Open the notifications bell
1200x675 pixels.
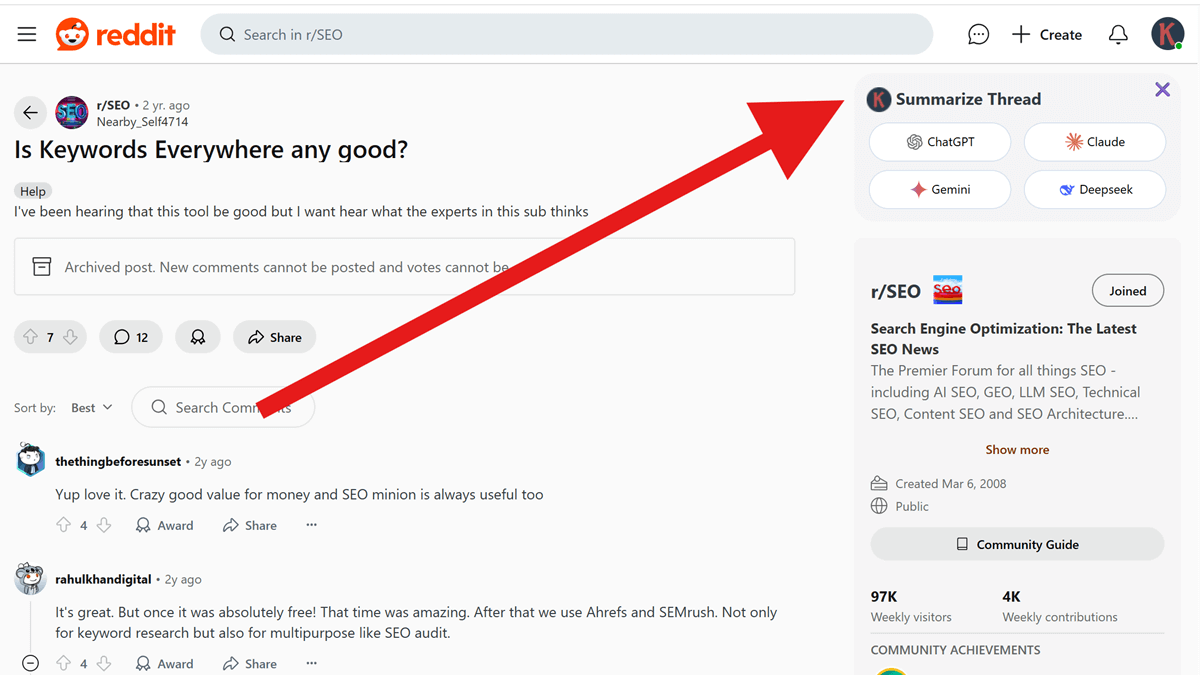coord(1118,35)
